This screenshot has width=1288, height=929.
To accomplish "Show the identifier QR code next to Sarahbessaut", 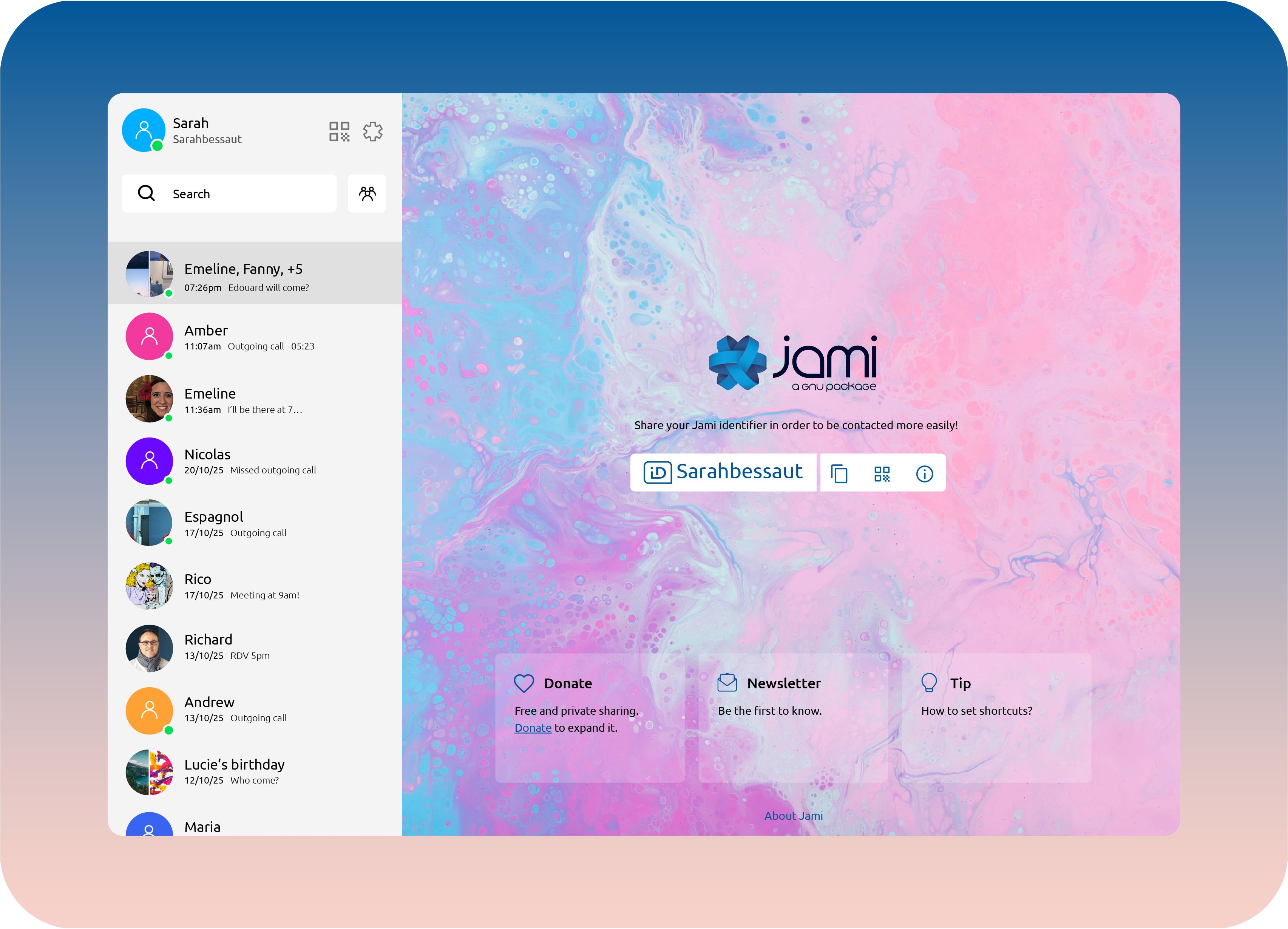I will tap(882, 473).
